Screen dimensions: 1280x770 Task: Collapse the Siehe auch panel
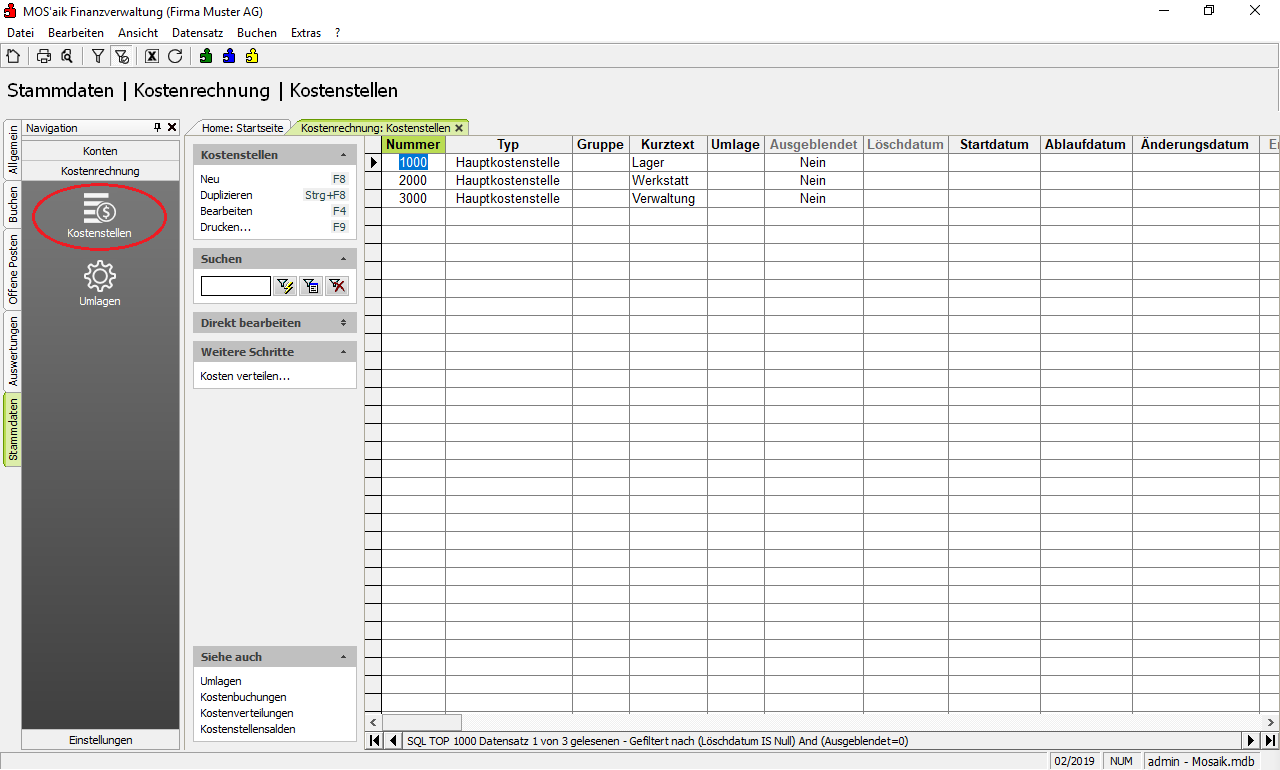pyautogui.click(x=343, y=657)
